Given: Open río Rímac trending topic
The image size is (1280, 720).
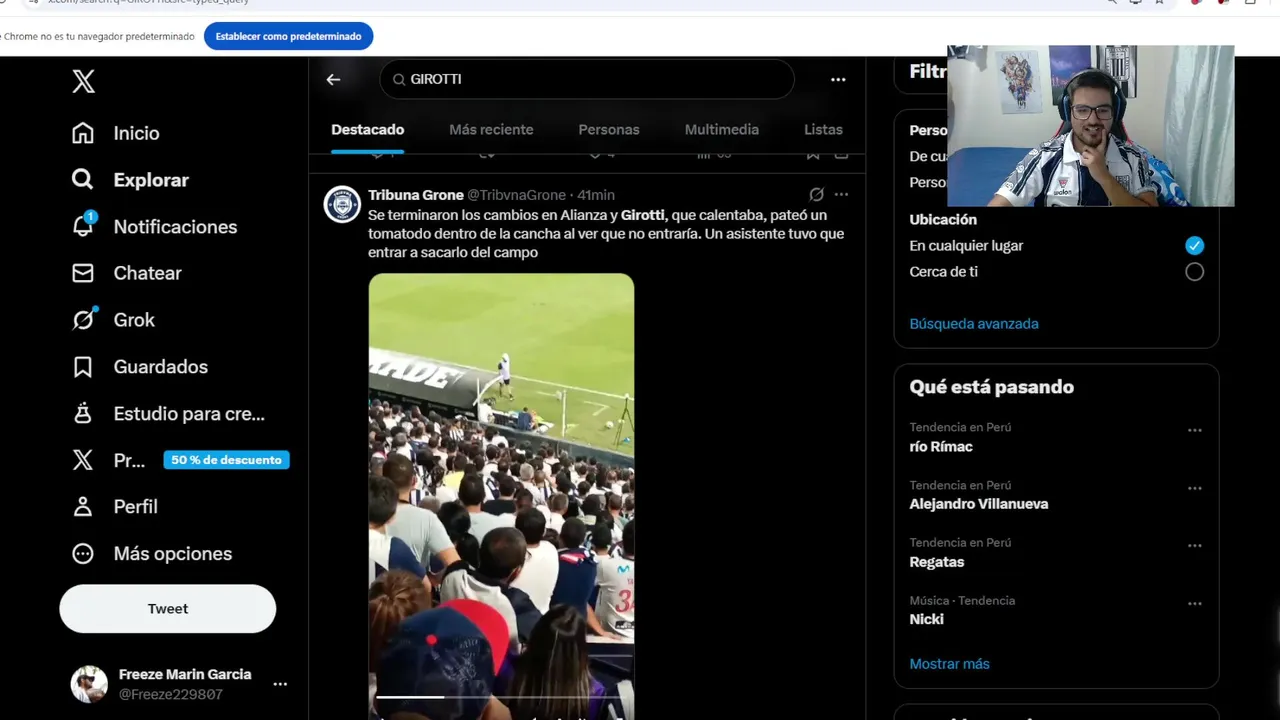Looking at the screenshot, I should 941,447.
